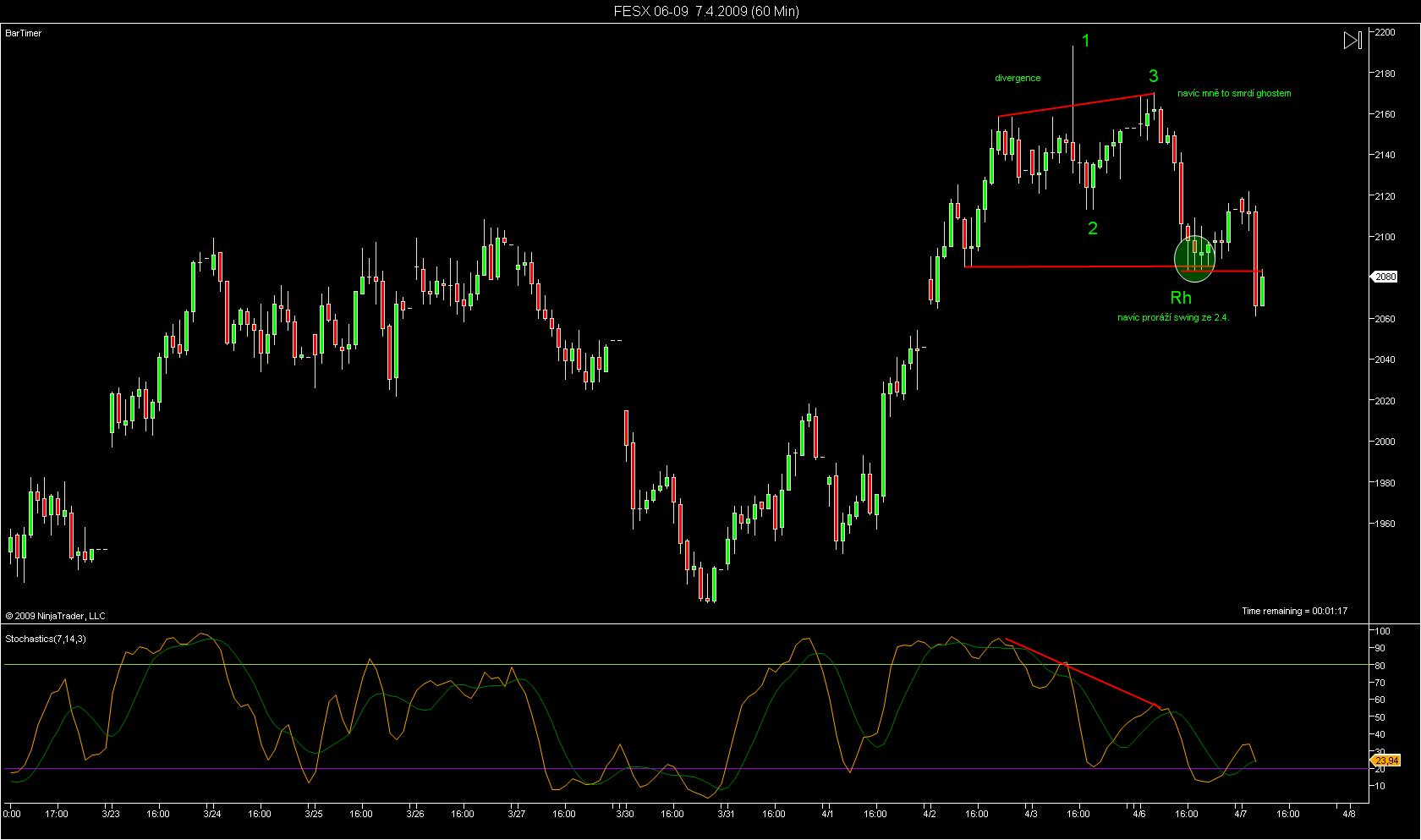The image size is (1421, 840).
Task: Click the "Time remaining" bar timer readout
Action: pos(1294,611)
